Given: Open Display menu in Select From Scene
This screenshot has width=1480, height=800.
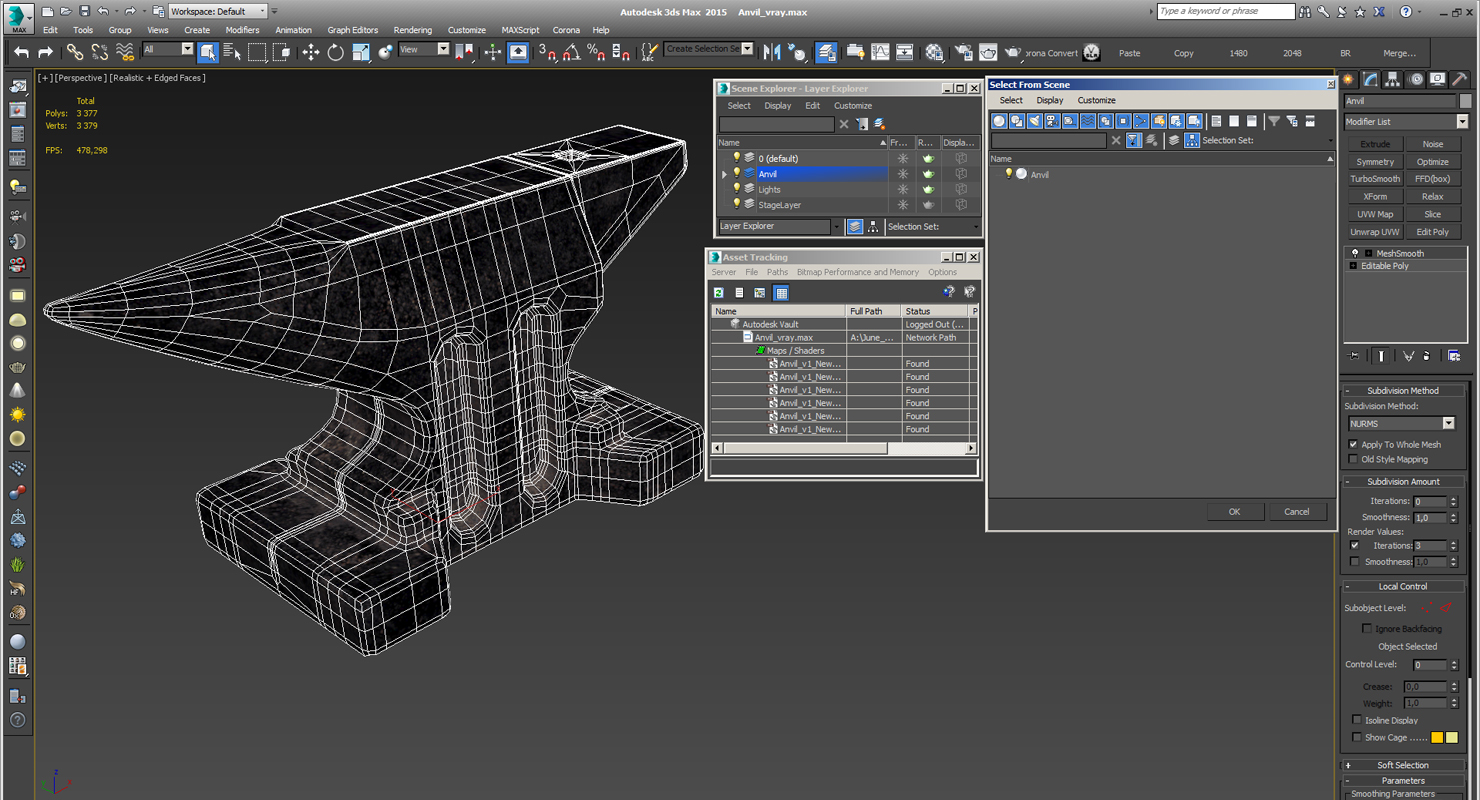Looking at the screenshot, I should point(1050,100).
